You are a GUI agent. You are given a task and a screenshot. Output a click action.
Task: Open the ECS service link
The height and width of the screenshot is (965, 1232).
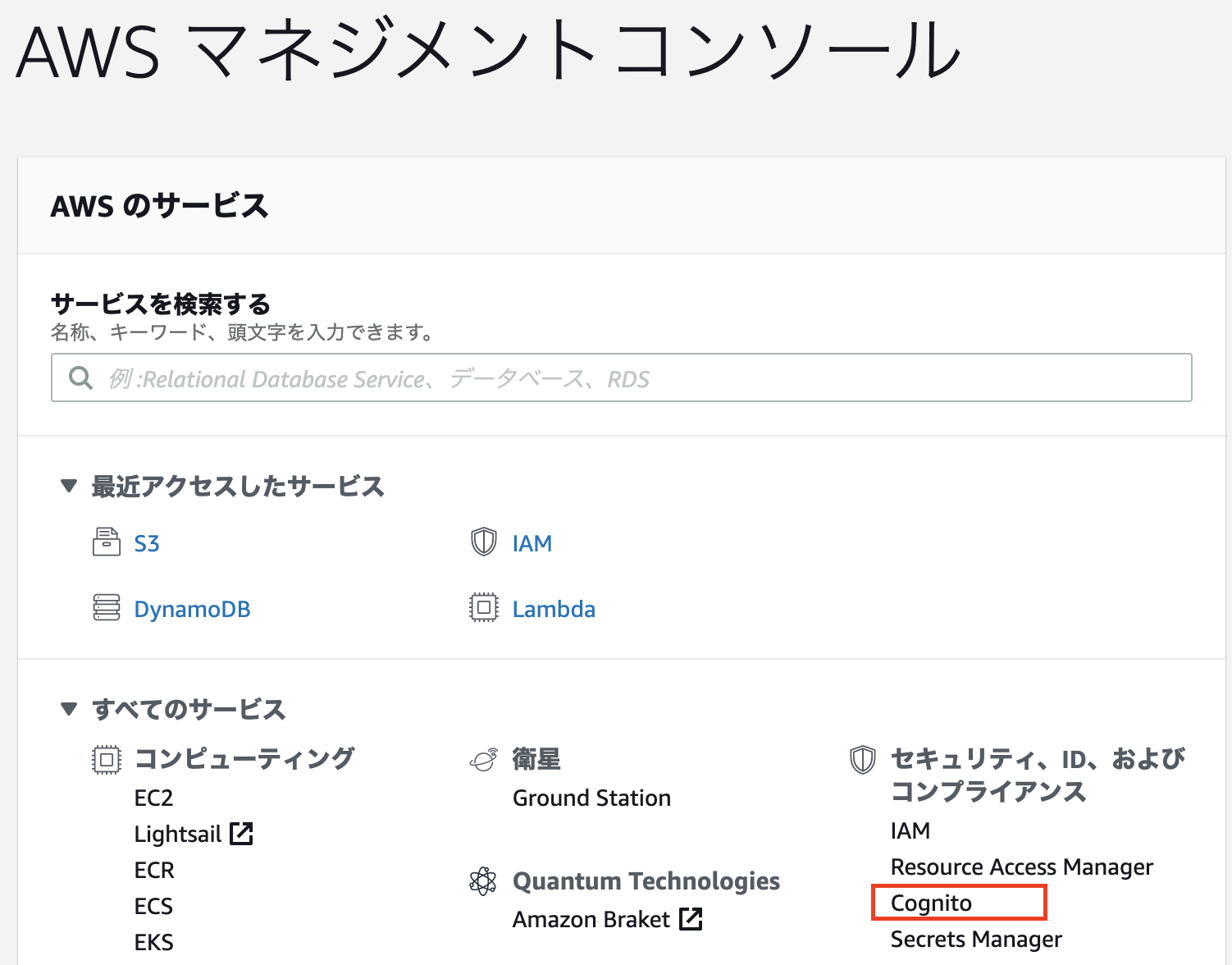tap(153, 906)
